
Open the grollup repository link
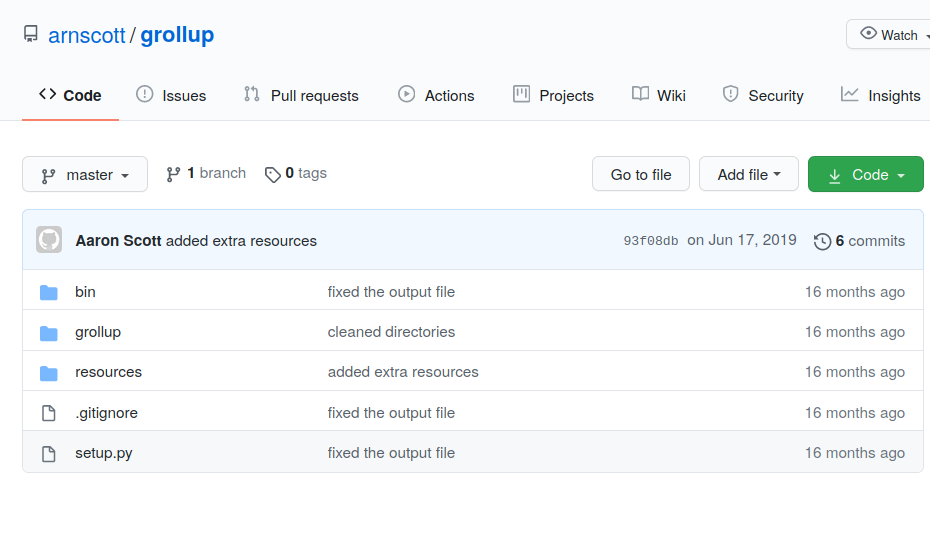(x=177, y=35)
